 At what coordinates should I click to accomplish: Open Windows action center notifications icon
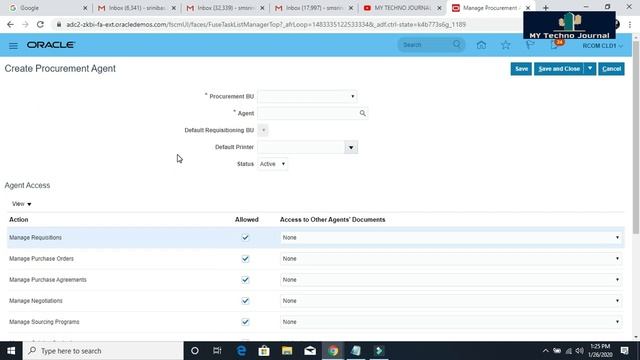tap(624, 351)
